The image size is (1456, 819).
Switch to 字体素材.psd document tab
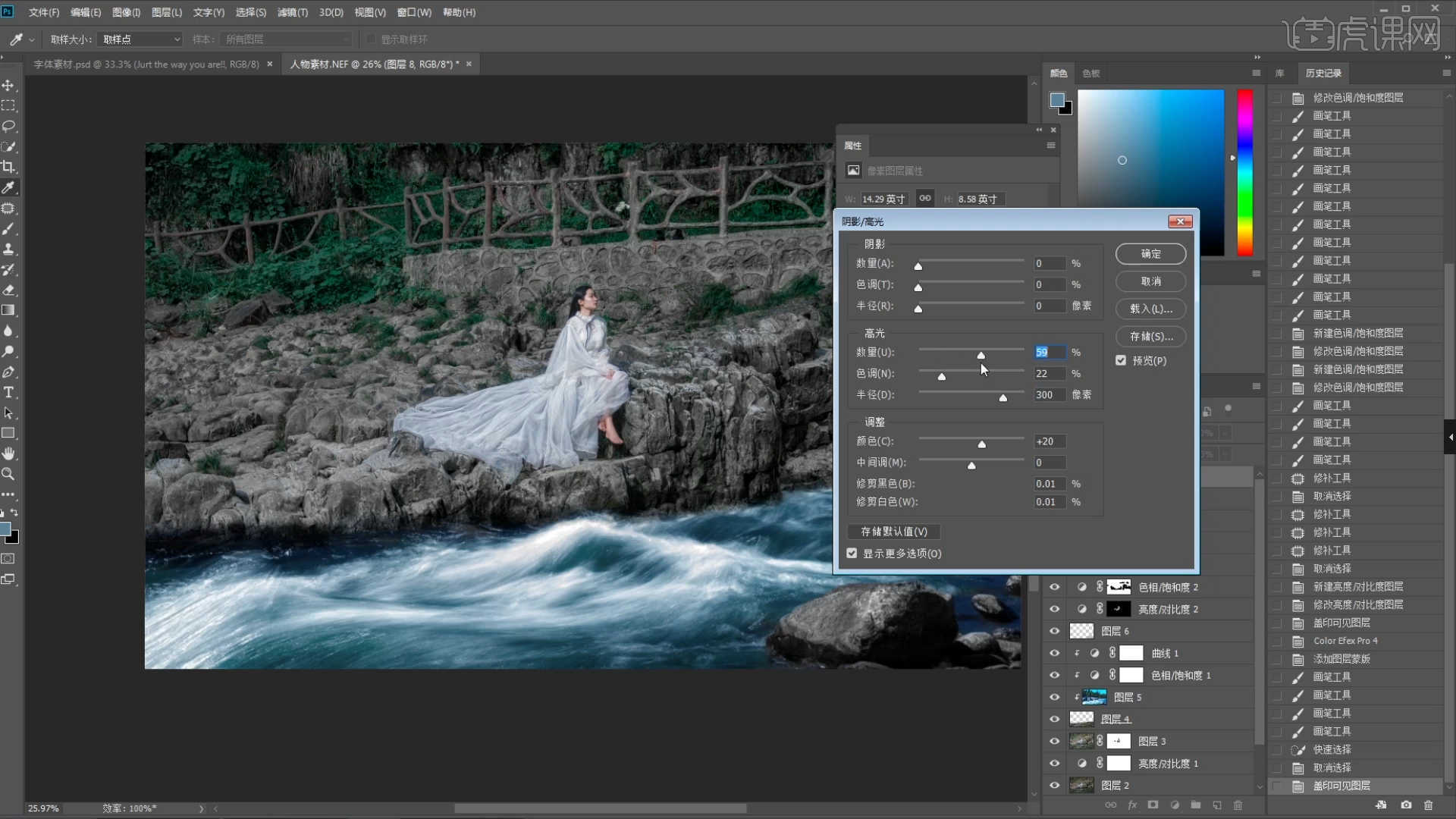pyautogui.click(x=146, y=64)
